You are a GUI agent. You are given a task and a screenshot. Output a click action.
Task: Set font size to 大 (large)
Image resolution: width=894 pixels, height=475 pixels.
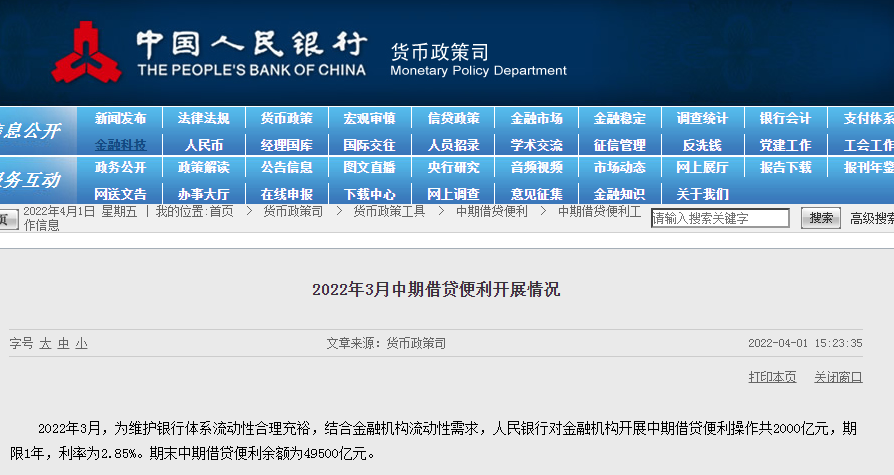pyautogui.click(x=45, y=343)
